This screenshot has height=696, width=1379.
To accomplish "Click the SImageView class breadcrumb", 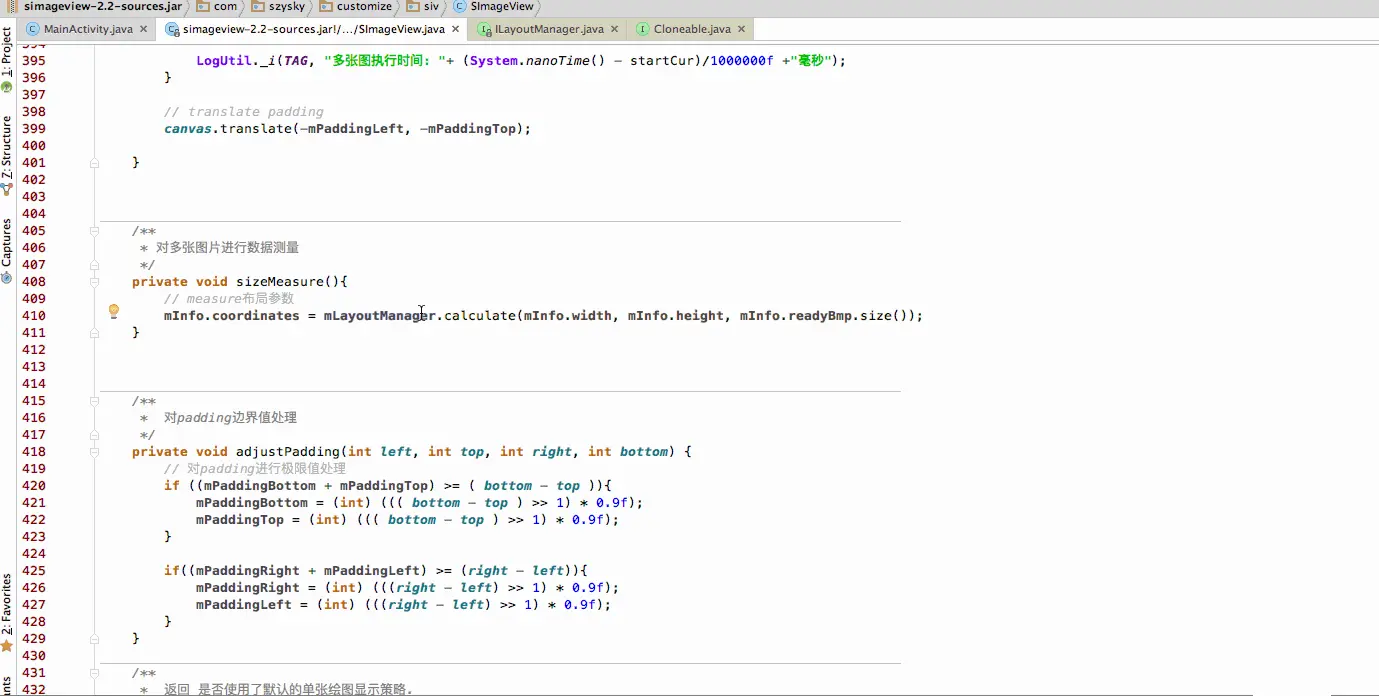I will [494, 6].
